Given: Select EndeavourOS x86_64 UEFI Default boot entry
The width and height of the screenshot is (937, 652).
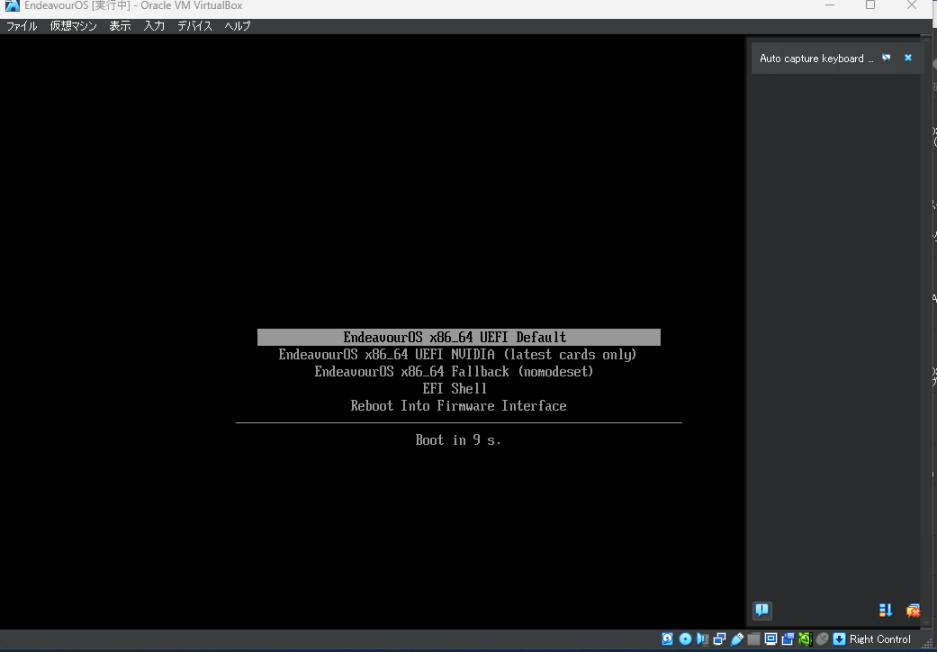Looking at the screenshot, I should click(x=459, y=337).
